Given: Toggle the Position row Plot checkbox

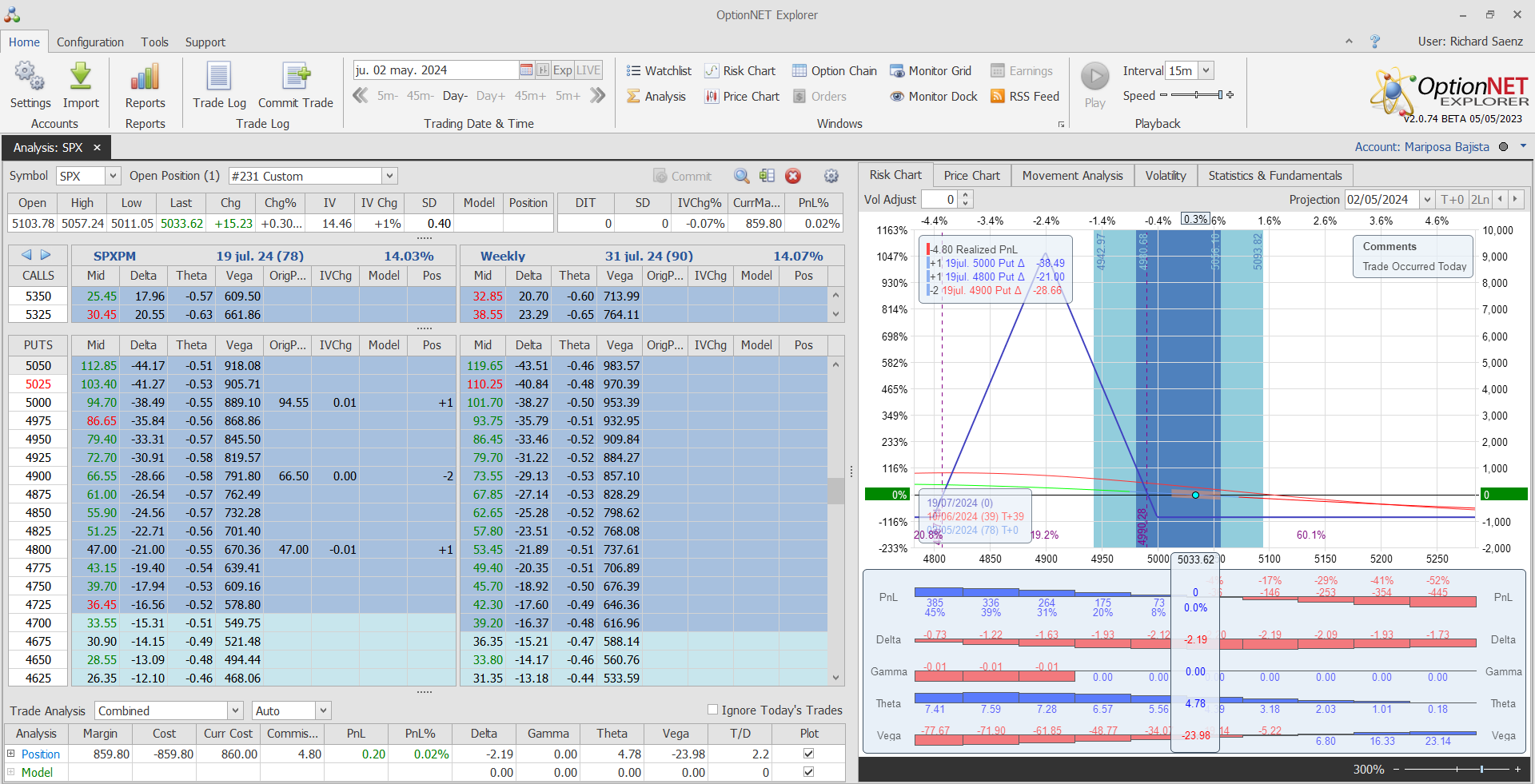Looking at the screenshot, I should (808, 754).
